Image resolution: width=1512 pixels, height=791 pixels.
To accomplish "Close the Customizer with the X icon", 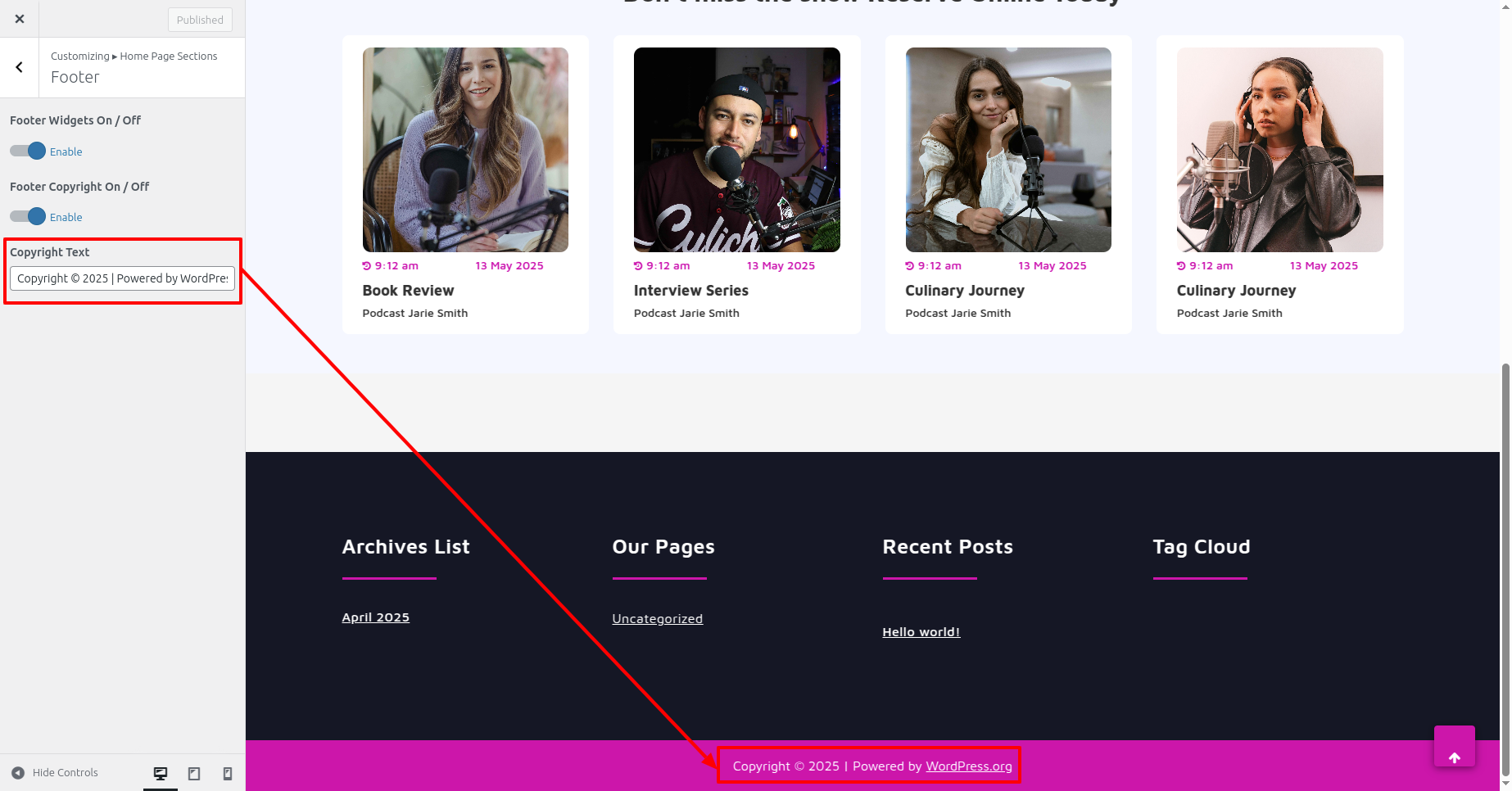I will pyautogui.click(x=20, y=19).
